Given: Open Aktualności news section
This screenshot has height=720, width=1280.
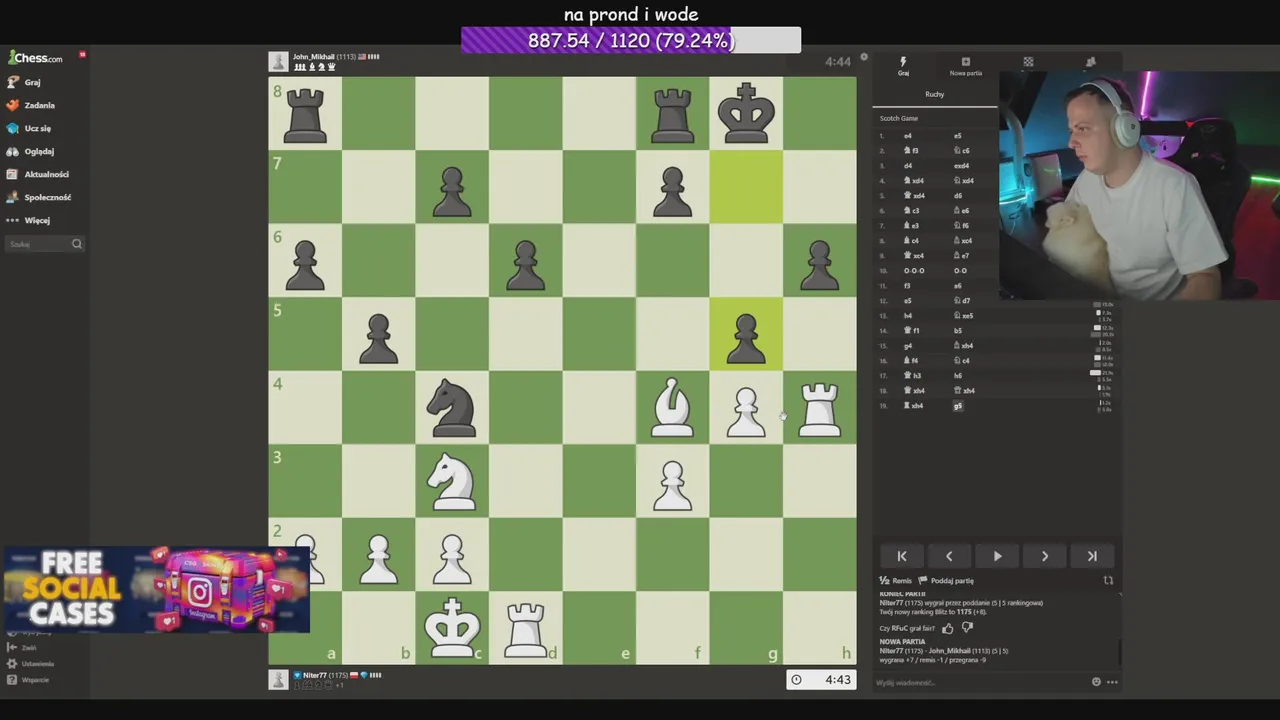Looking at the screenshot, I should point(38,174).
